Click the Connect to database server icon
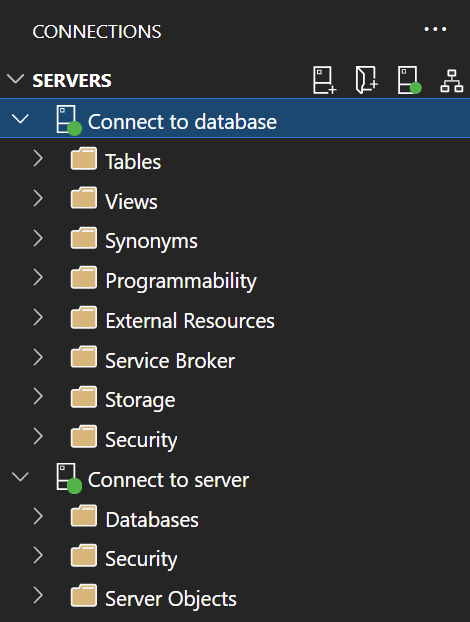This screenshot has height=622, width=470. [x=69, y=120]
